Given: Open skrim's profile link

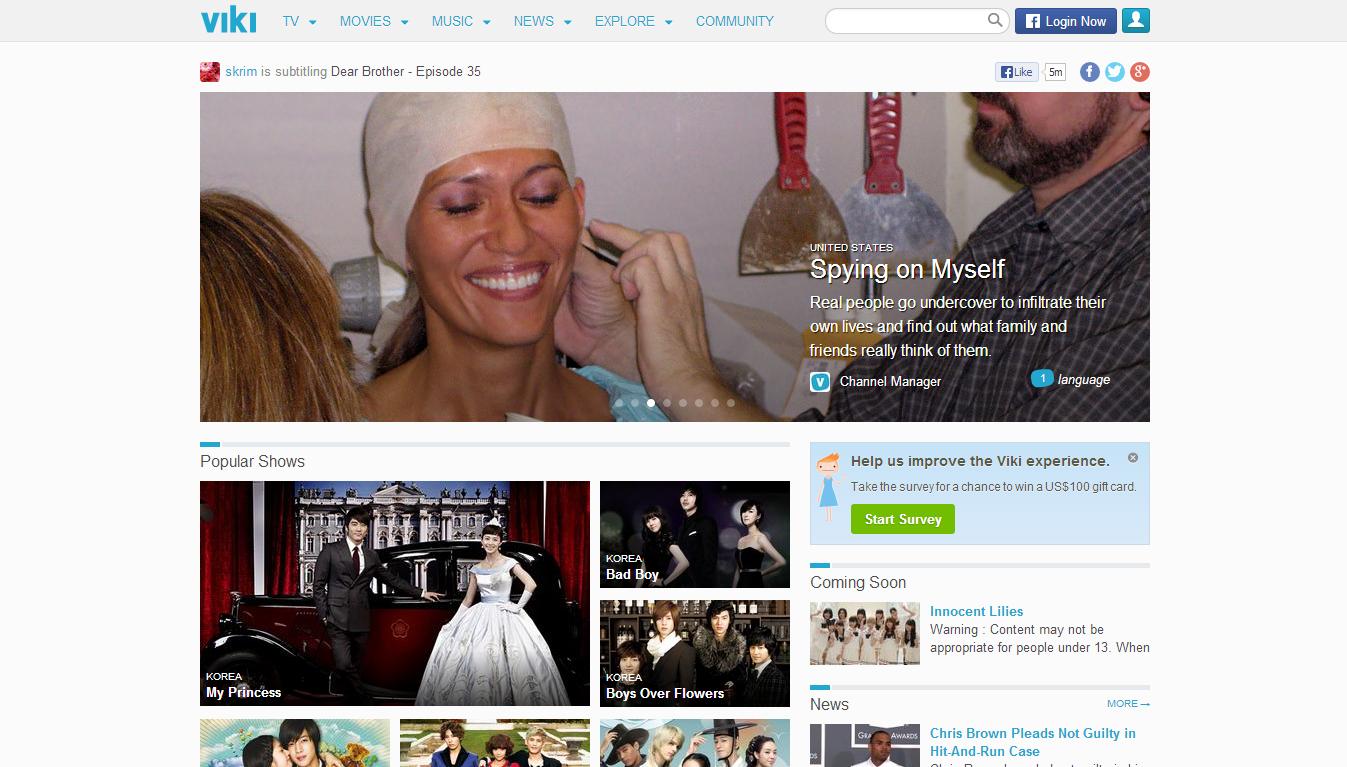Looking at the screenshot, I should 241,72.
